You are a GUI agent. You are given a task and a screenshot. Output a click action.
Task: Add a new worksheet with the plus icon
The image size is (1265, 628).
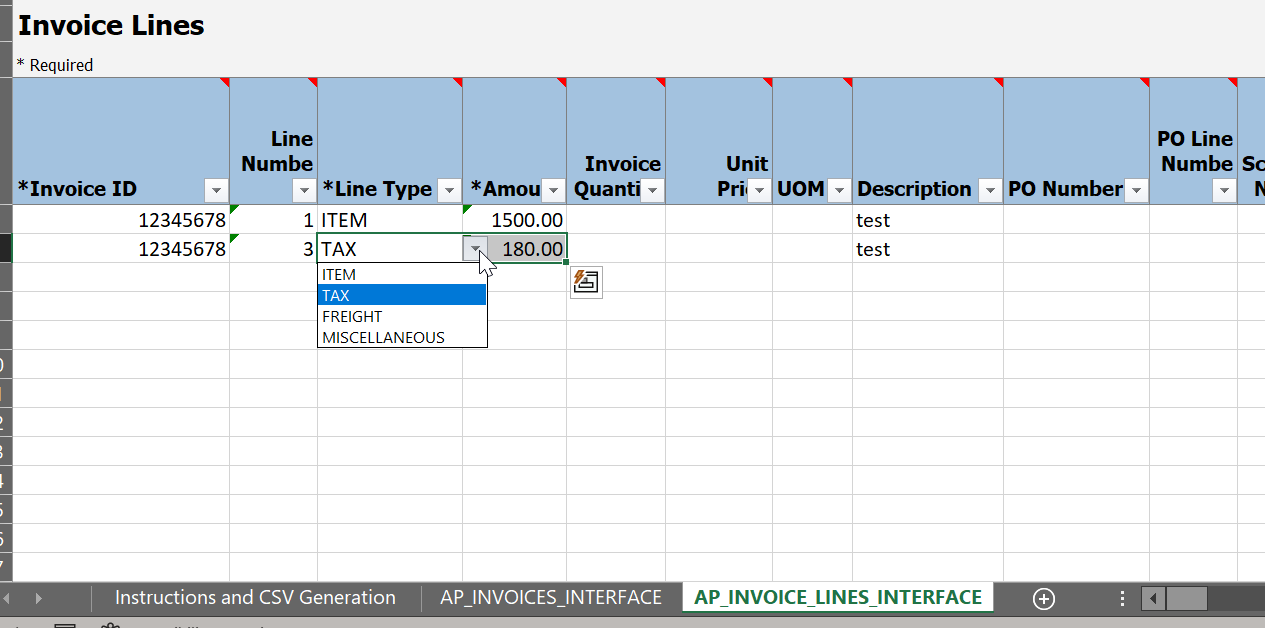1043,598
